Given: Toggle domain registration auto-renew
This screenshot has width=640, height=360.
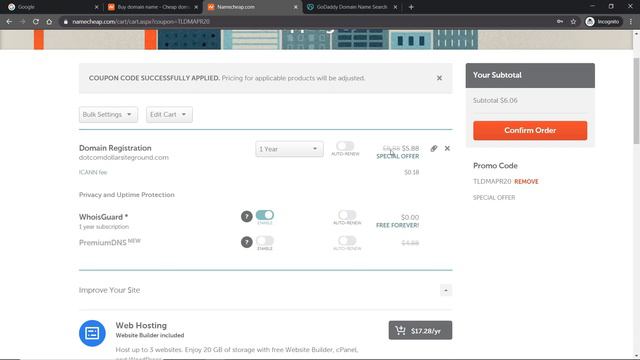Looking at the screenshot, I should click(345, 146).
